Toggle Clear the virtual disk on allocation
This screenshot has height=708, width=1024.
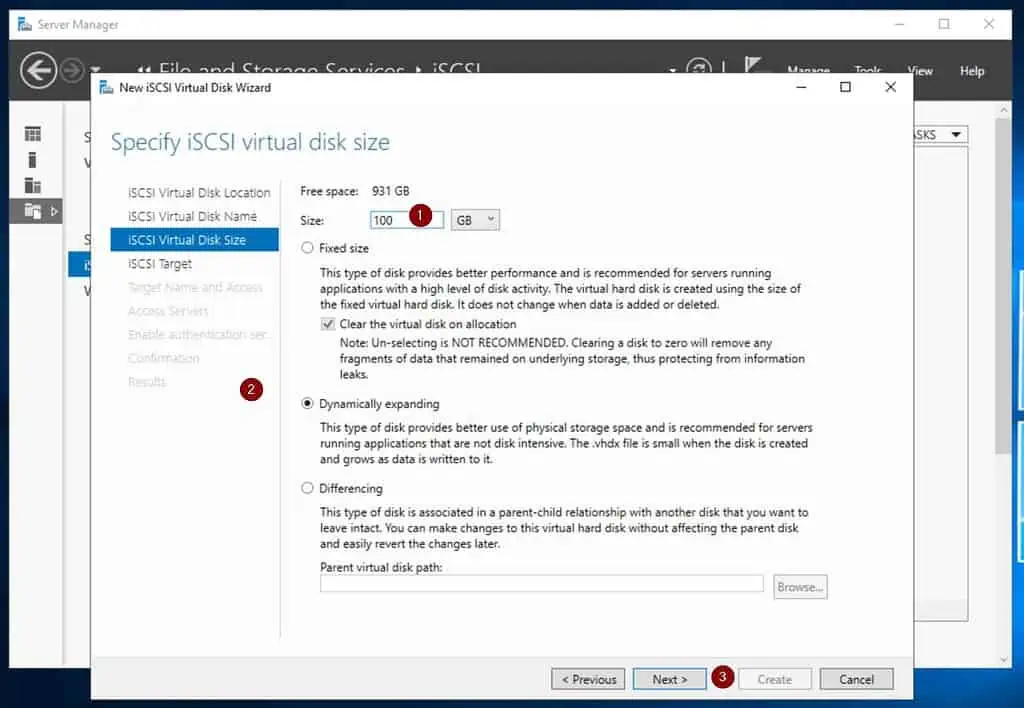pos(328,324)
